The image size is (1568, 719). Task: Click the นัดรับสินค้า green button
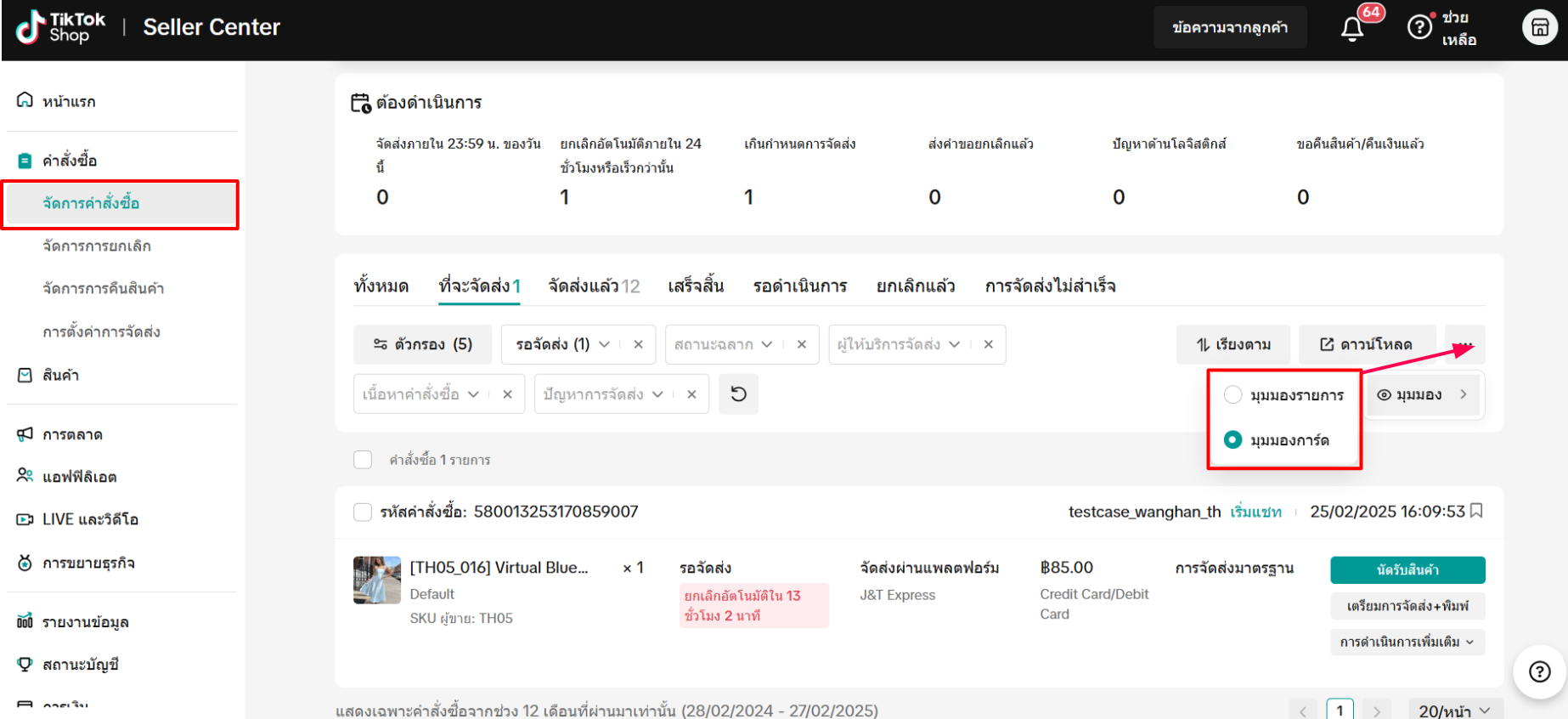(1407, 570)
